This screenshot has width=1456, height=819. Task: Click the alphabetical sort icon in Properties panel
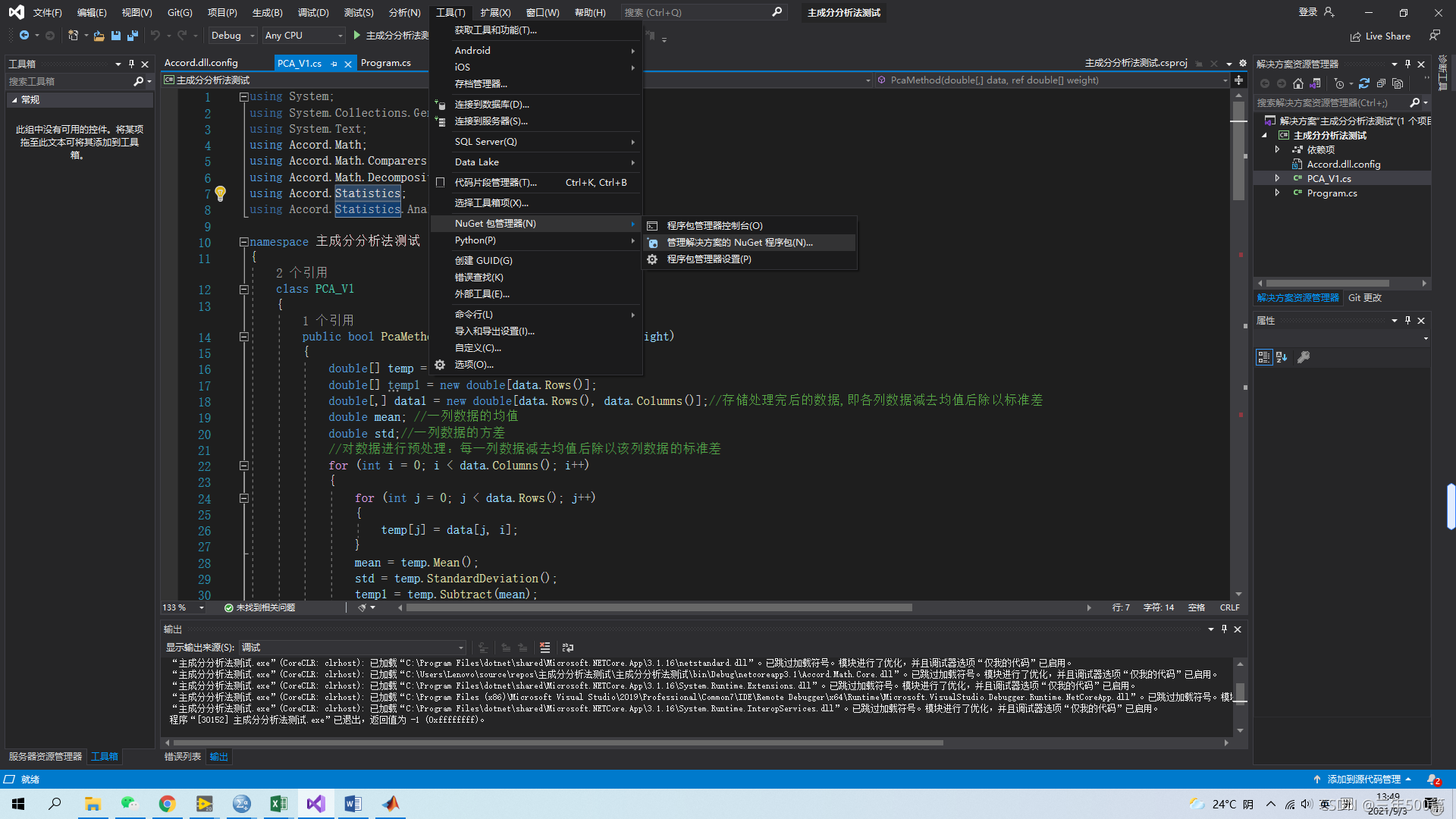pyautogui.click(x=1282, y=357)
